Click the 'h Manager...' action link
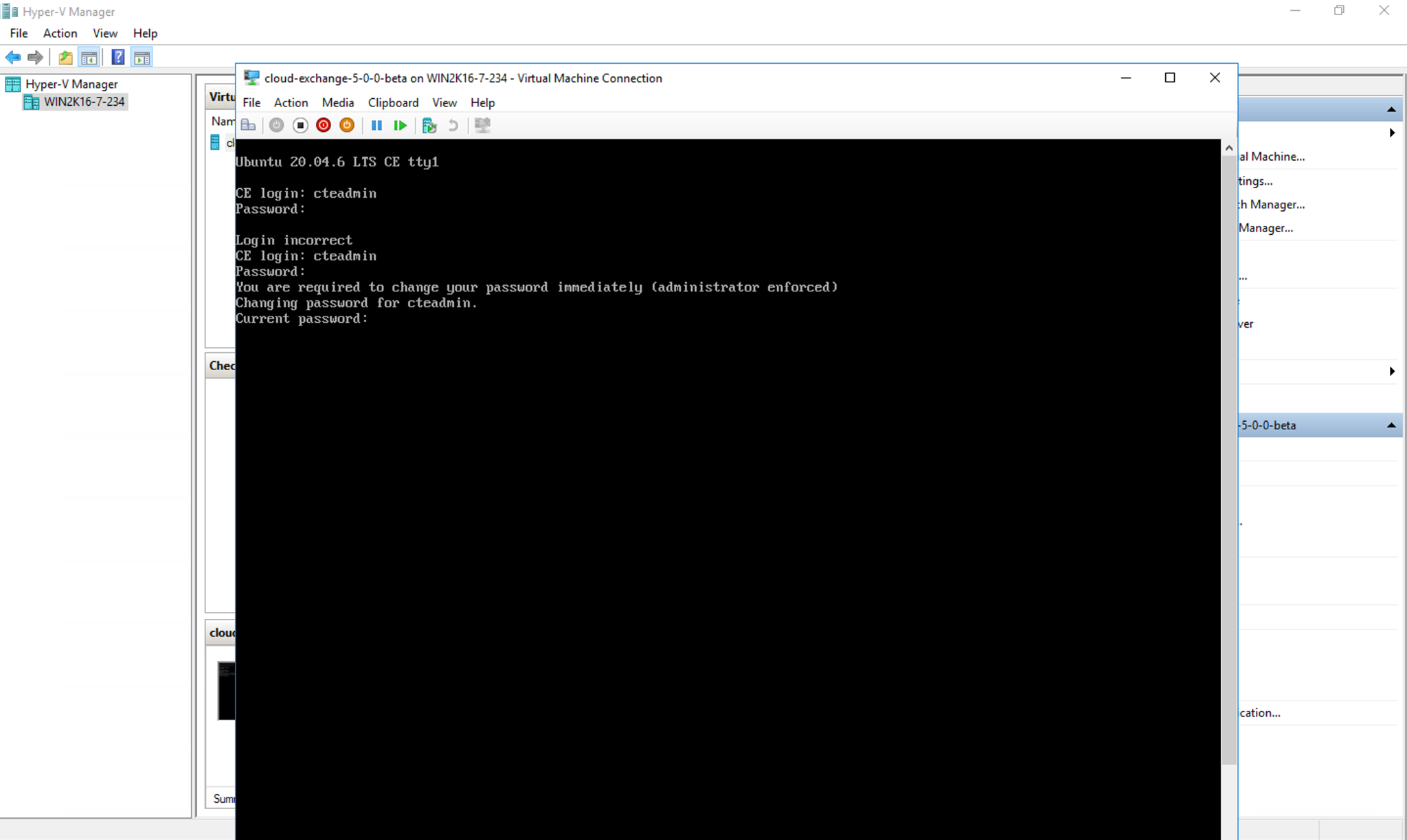The image size is (1407, 840). (1272, 205)
